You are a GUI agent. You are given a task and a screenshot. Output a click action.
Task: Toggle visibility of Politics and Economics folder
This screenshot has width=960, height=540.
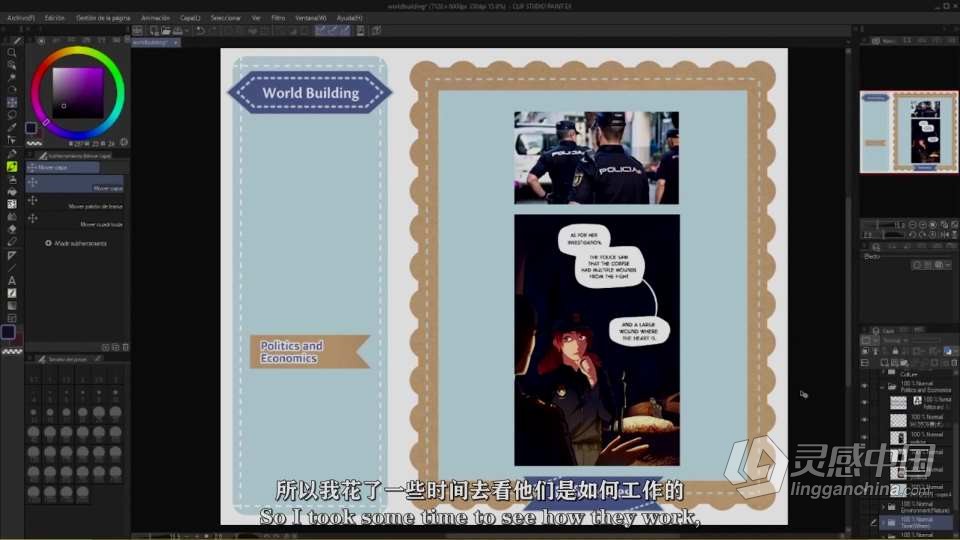pos(864,386)
